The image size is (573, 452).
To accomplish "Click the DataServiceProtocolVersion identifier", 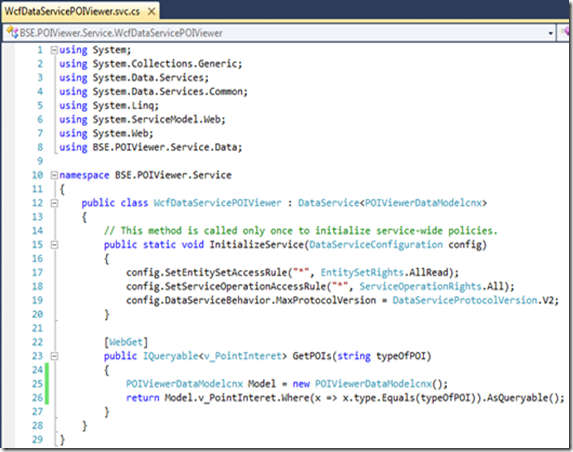I will 465,300.
